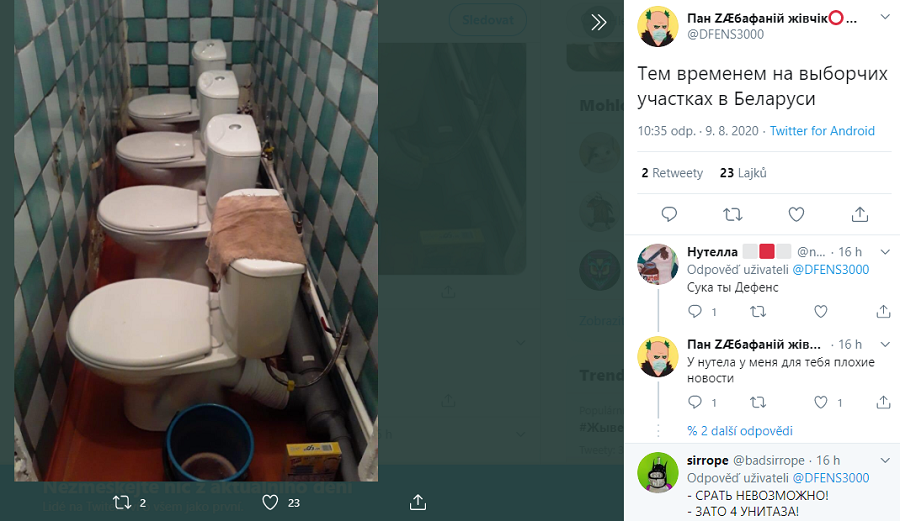900x521 pixels.
Task: Like the main tweet with the heart
Action: 796,215
